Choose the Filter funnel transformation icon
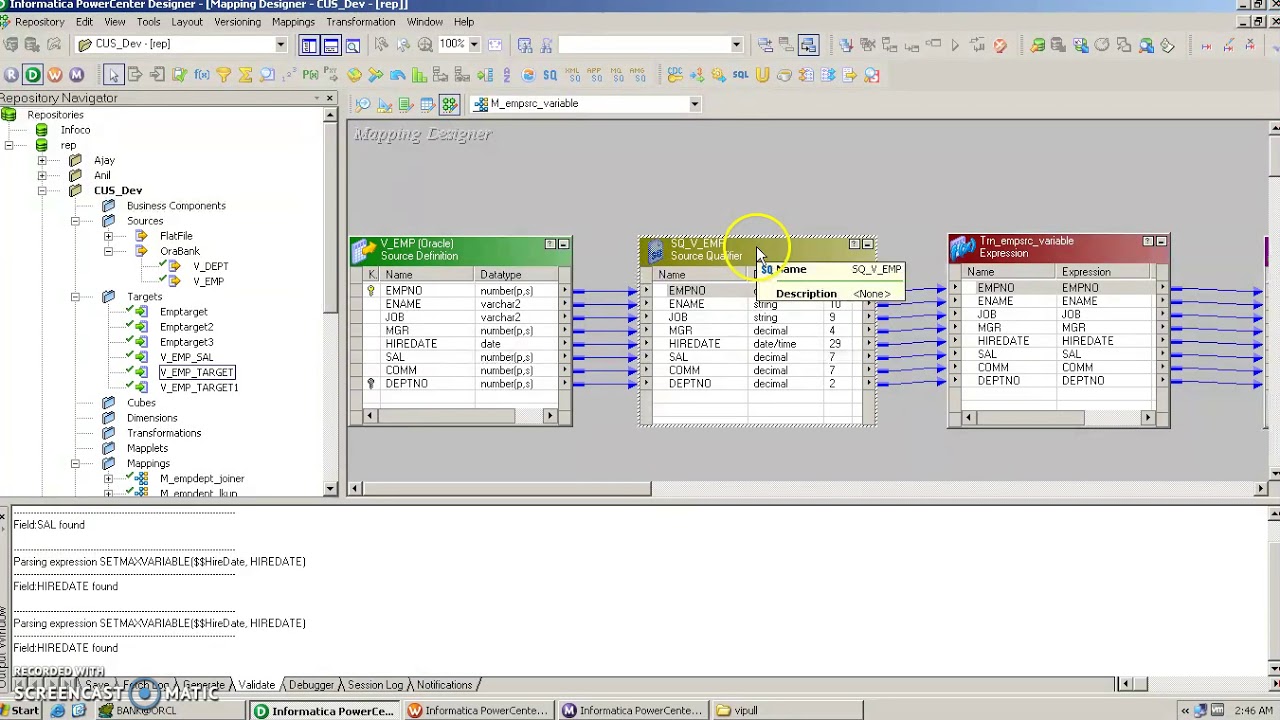 pyautogui.click(x=224, y=75)
